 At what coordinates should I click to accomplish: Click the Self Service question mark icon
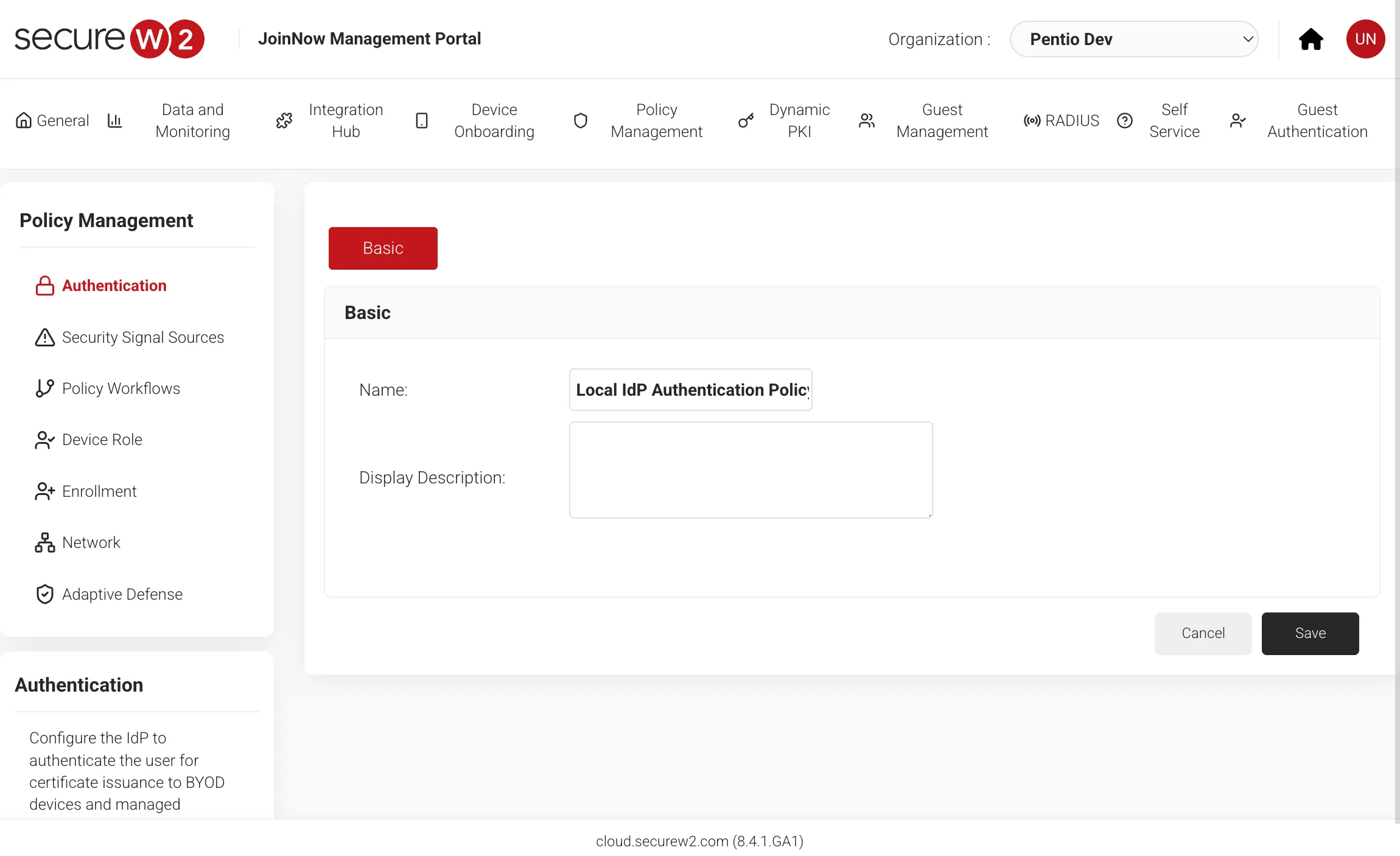(1125, 121)
